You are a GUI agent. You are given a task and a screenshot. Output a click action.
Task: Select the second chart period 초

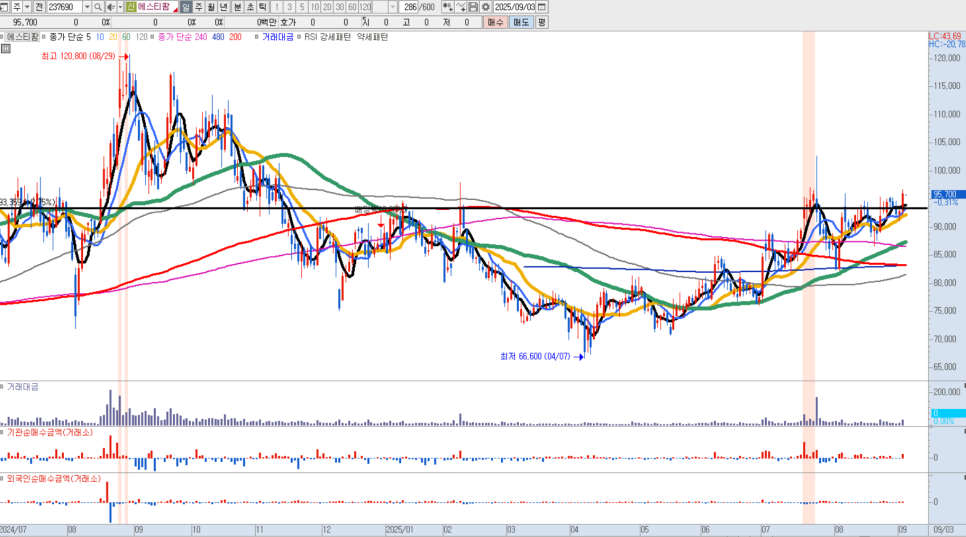[250, 7]
